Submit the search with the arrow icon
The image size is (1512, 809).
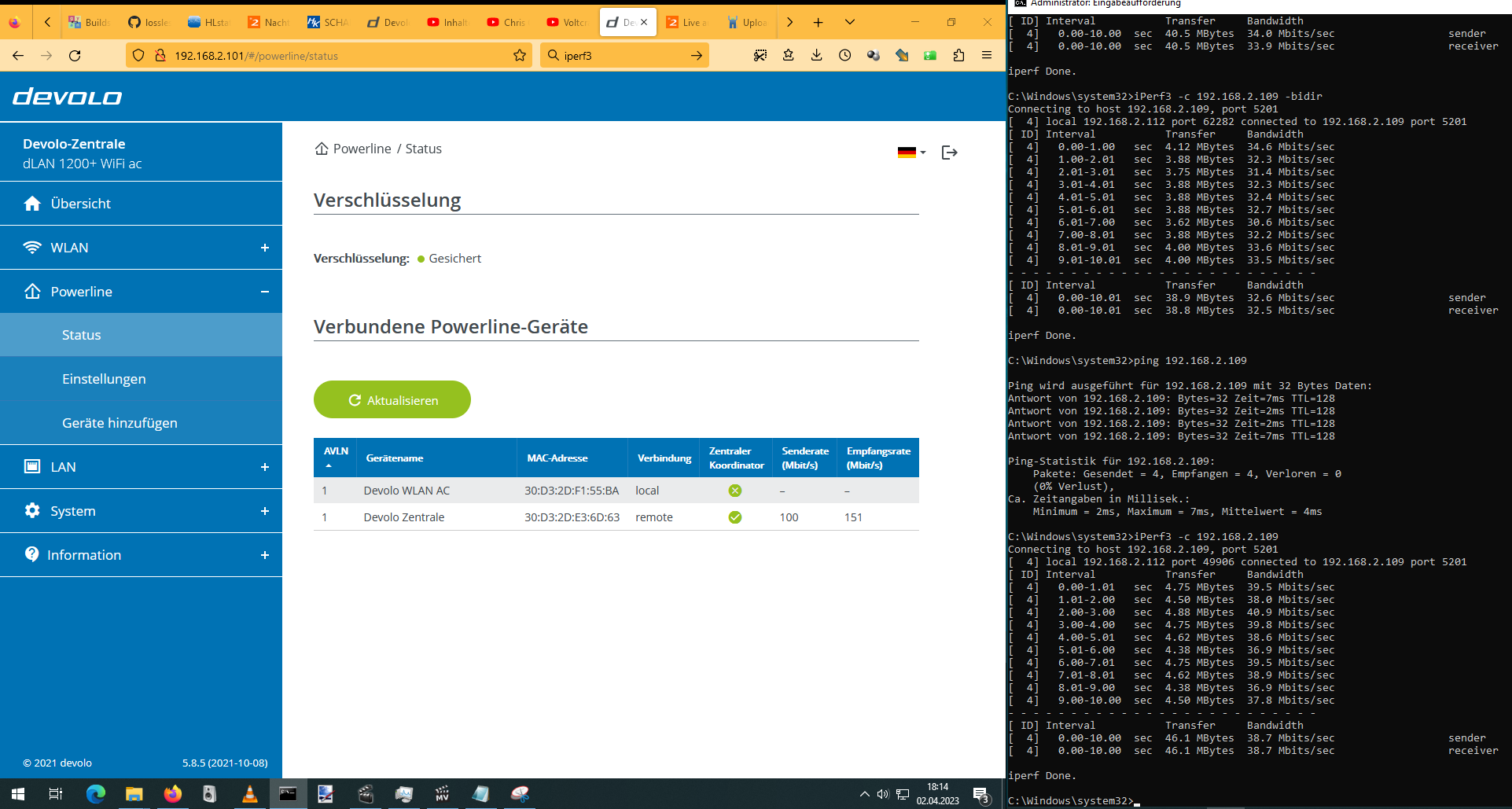point(697,55)
